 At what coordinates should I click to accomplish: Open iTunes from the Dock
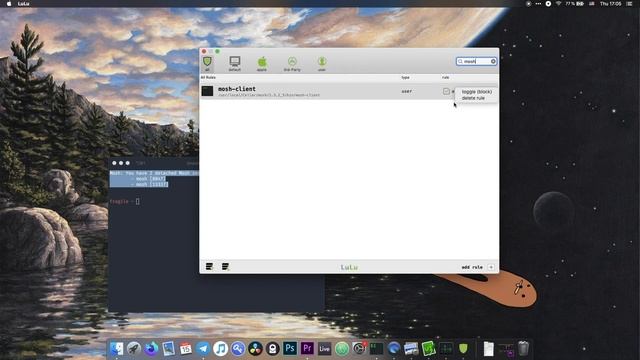click(220, 349)
